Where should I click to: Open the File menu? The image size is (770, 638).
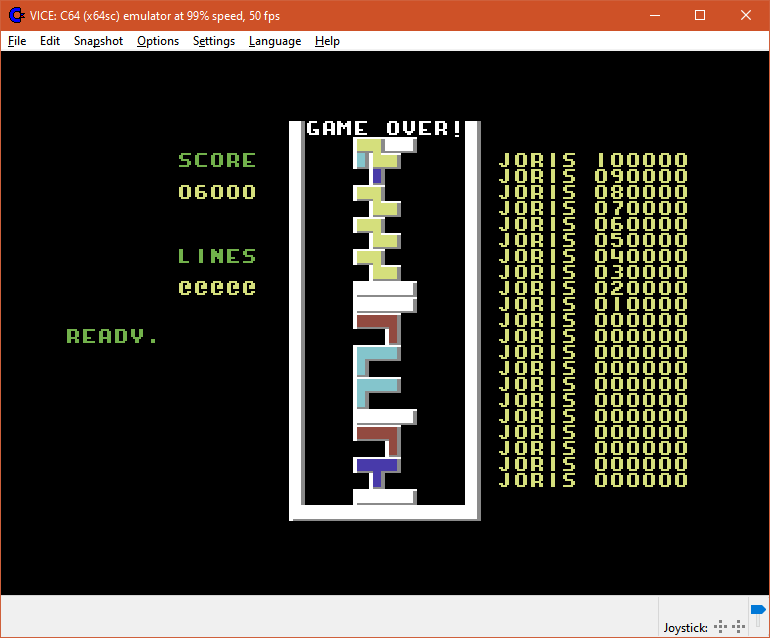coord(17,41)
